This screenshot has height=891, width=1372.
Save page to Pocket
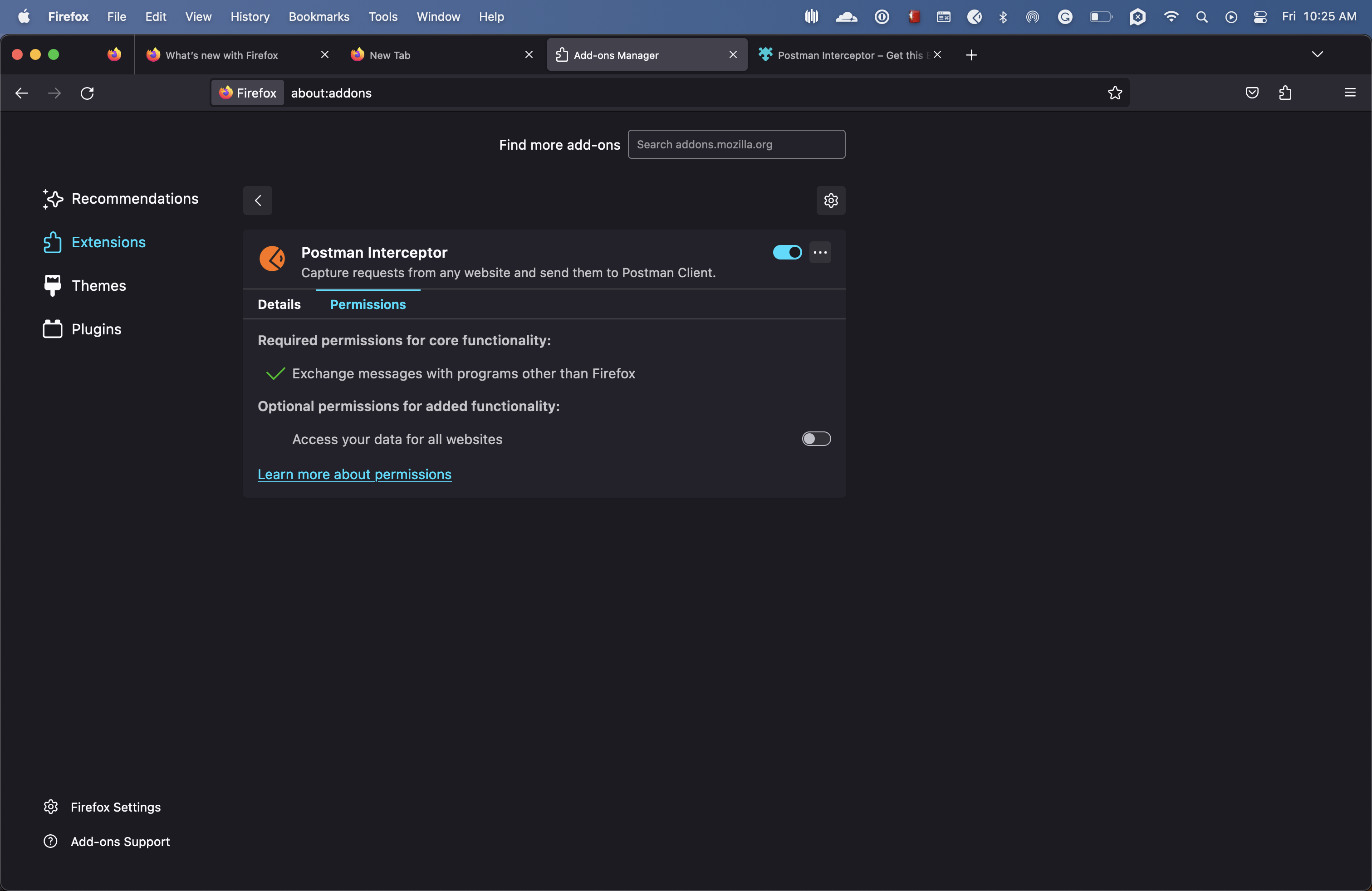(1252, 93)
